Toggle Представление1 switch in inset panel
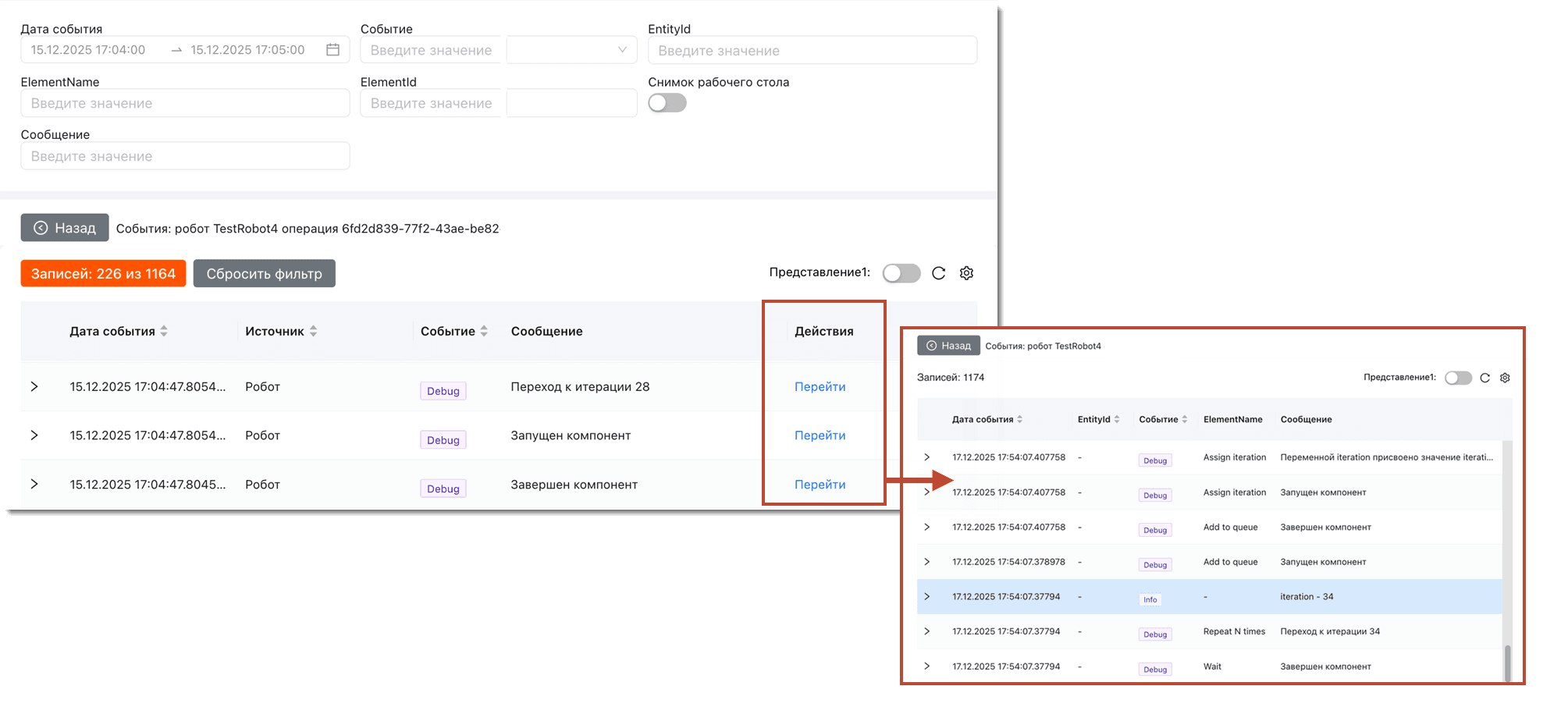1568x718 pixels. [1457, 378]
